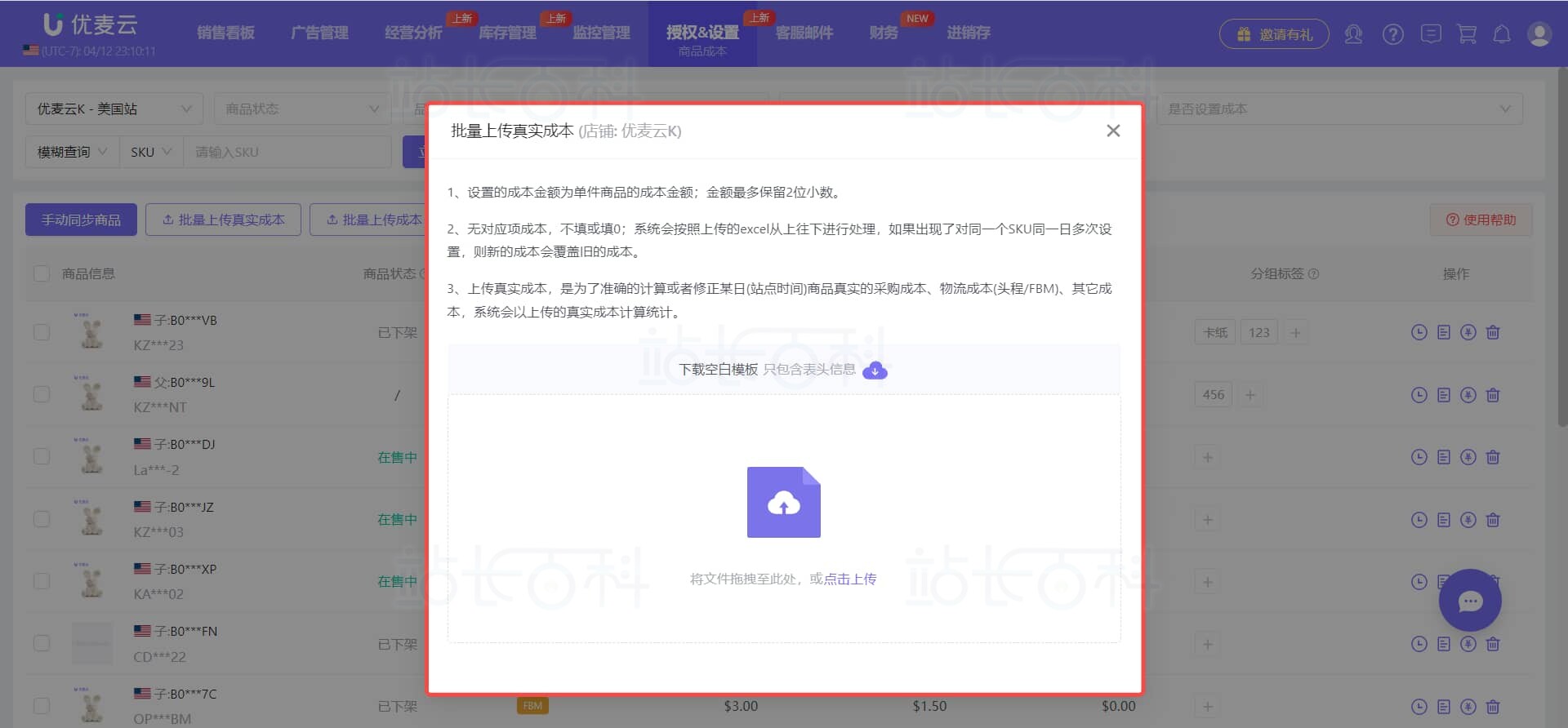
Task: Close the 批量上传真实成本 dialog with the X
Action: [1112, 131]
